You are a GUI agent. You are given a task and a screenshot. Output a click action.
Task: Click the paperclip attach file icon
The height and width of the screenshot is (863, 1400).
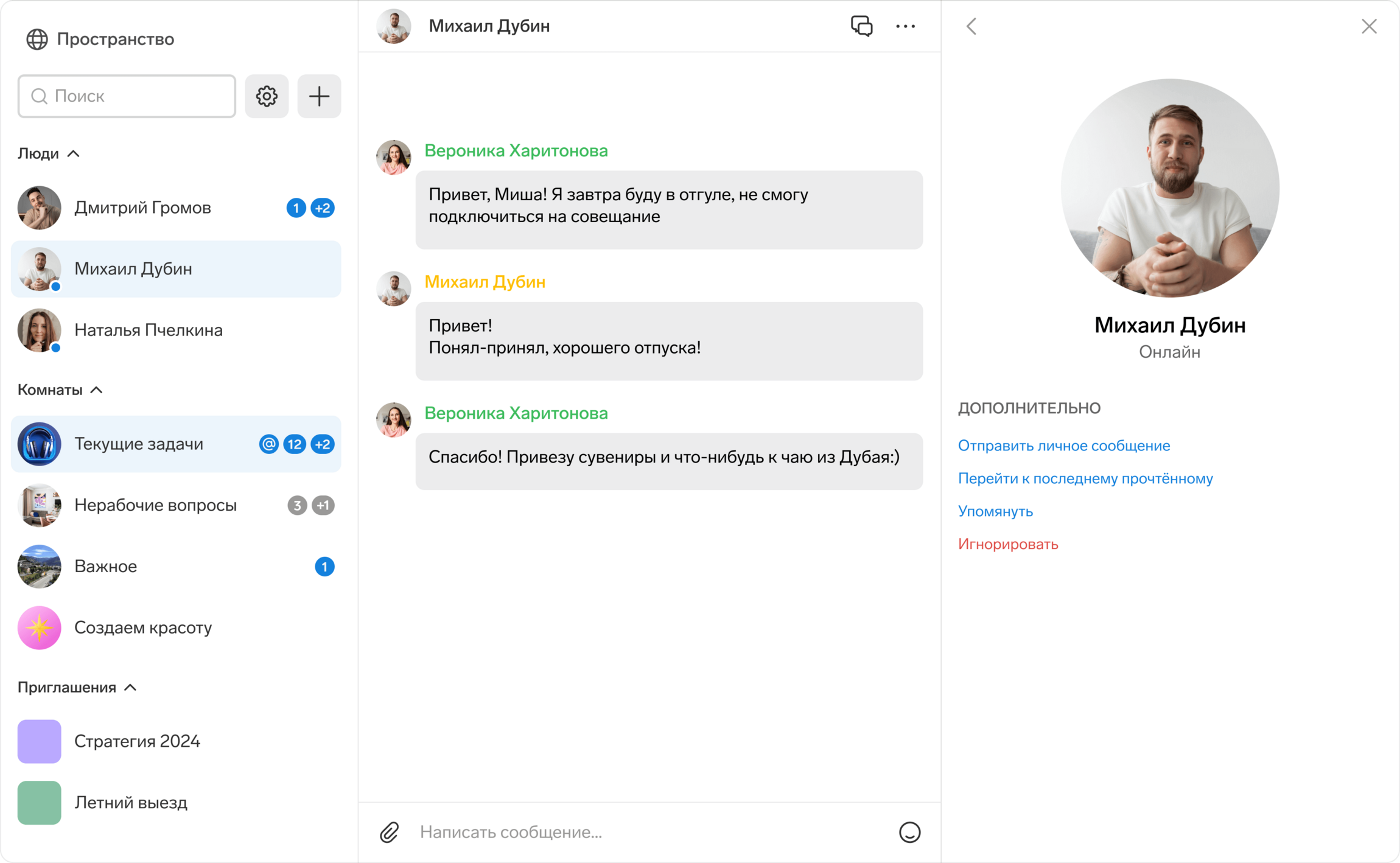coord(390,832)
